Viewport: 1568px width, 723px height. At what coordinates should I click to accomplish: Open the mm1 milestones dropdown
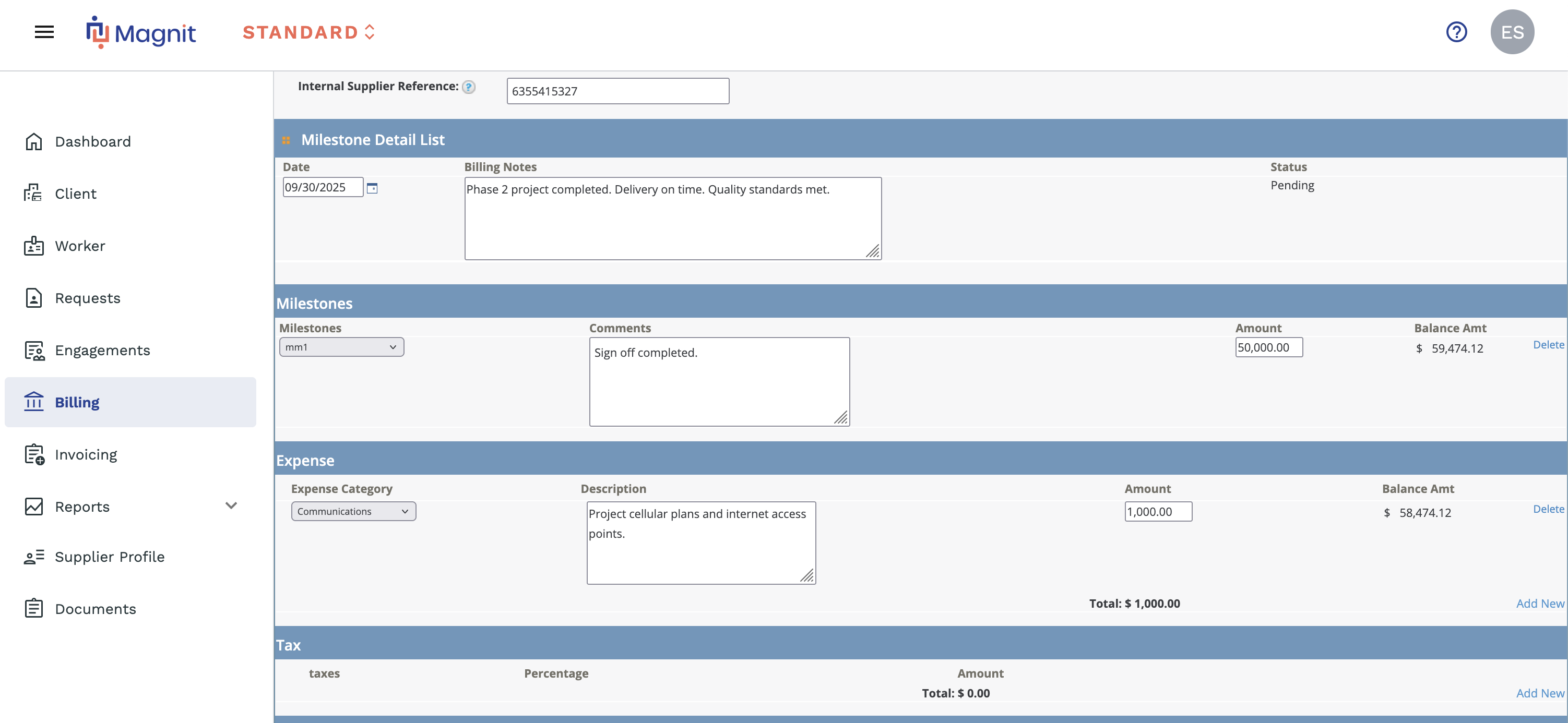click(341, 347)
